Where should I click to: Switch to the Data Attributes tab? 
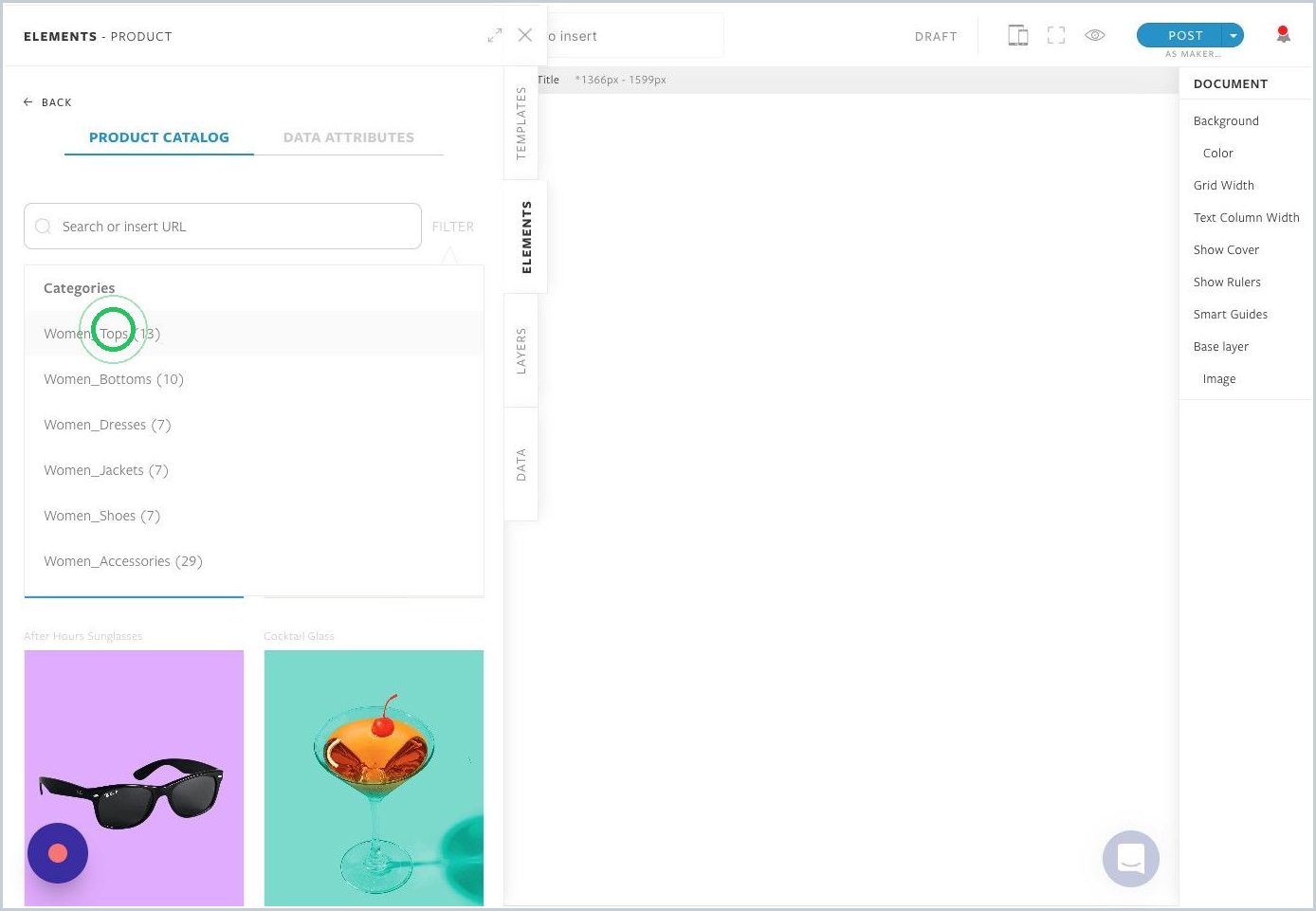coord(349,137)
